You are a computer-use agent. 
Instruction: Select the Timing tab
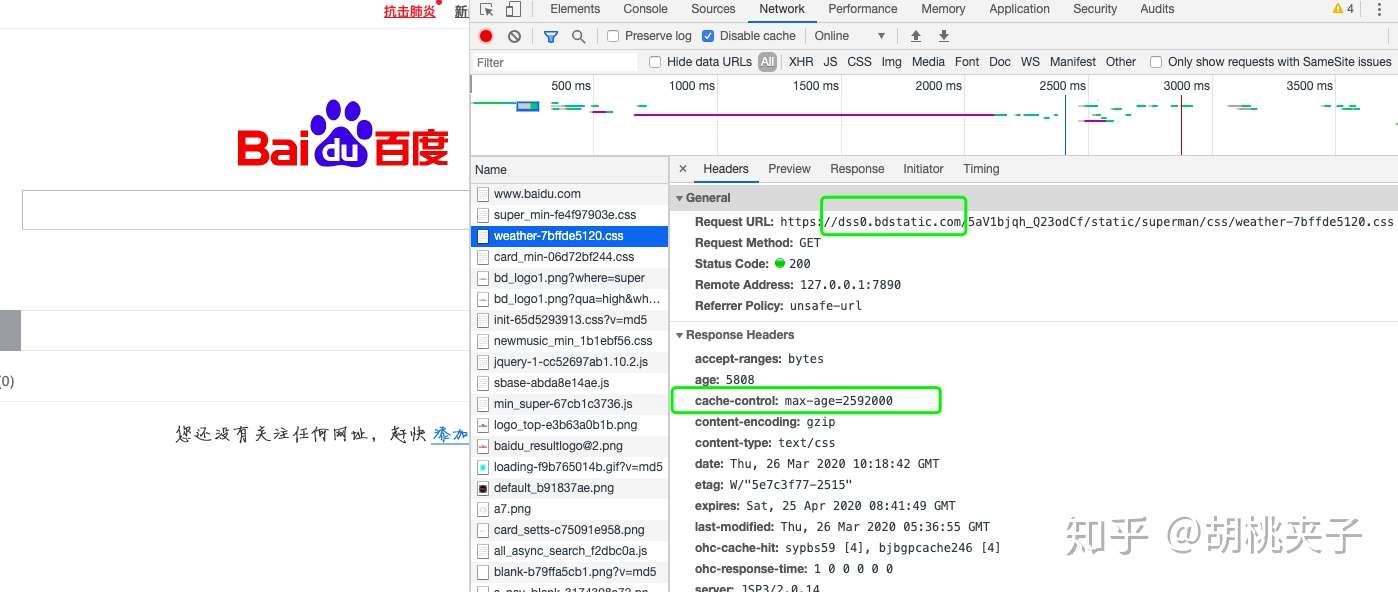click(x=981, y=169)
